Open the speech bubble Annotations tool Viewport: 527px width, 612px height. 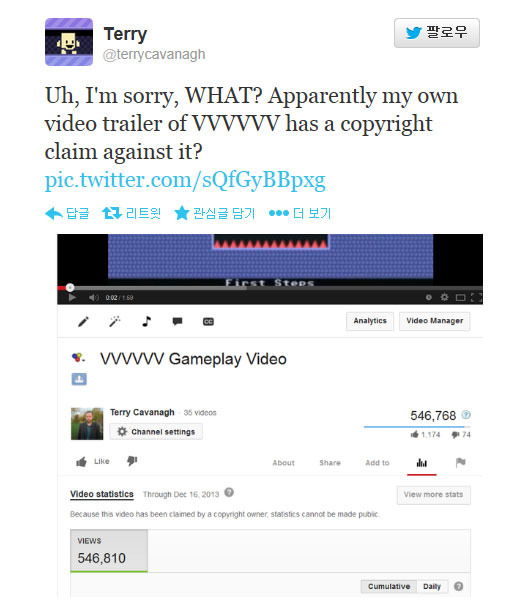pos(177,322)
